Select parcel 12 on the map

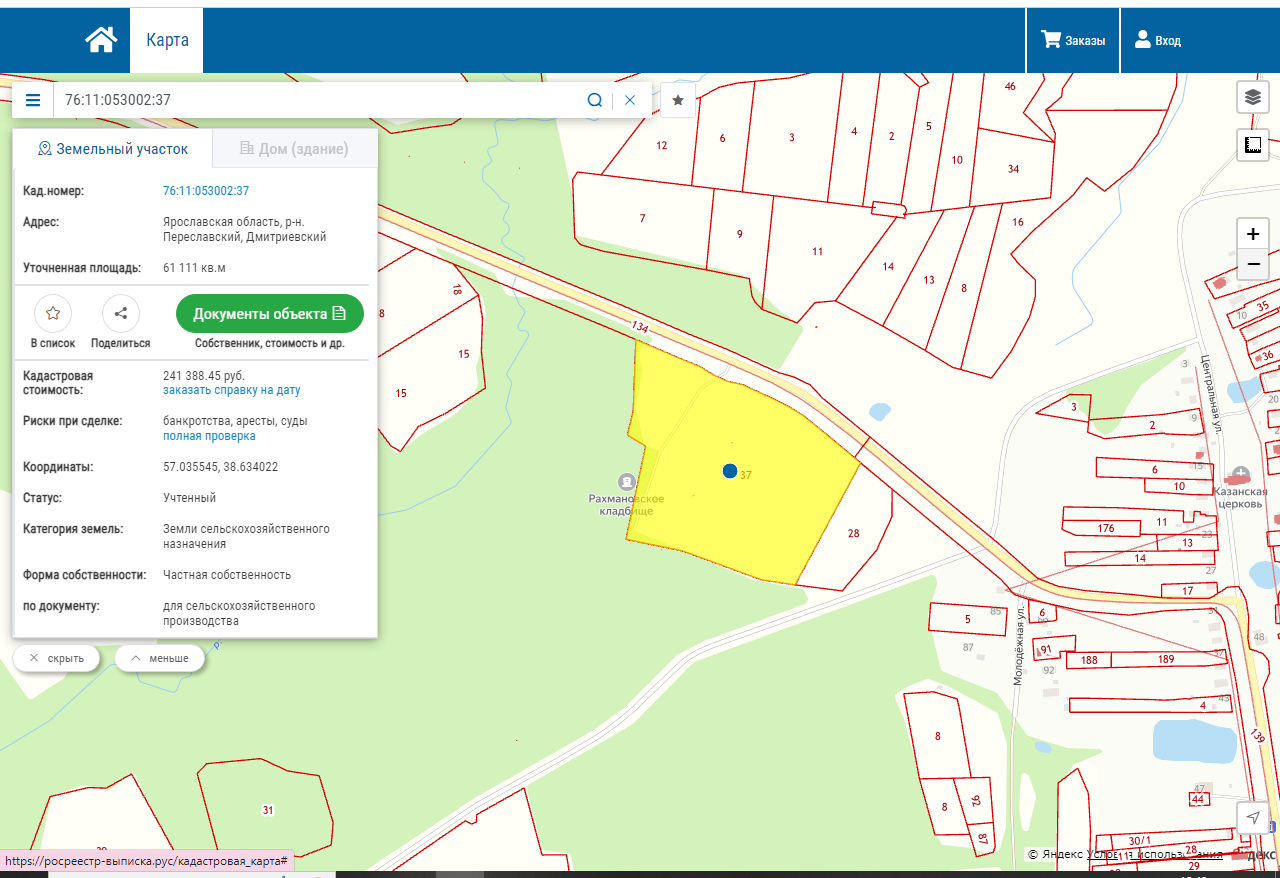(x=661, y=145)
